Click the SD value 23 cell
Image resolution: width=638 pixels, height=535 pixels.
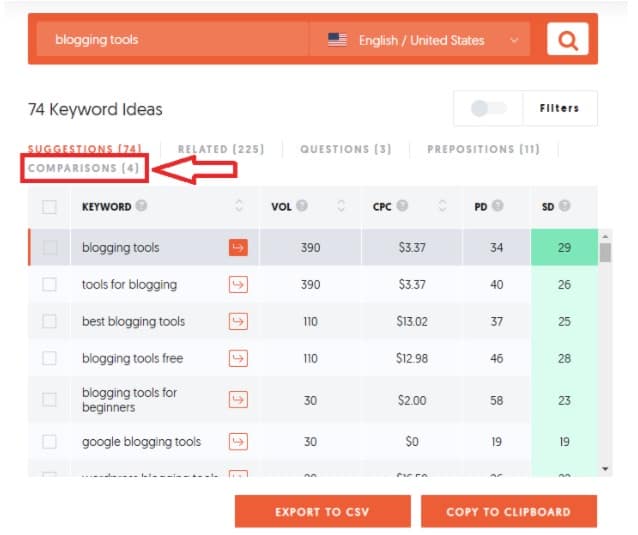click(564, 400)
